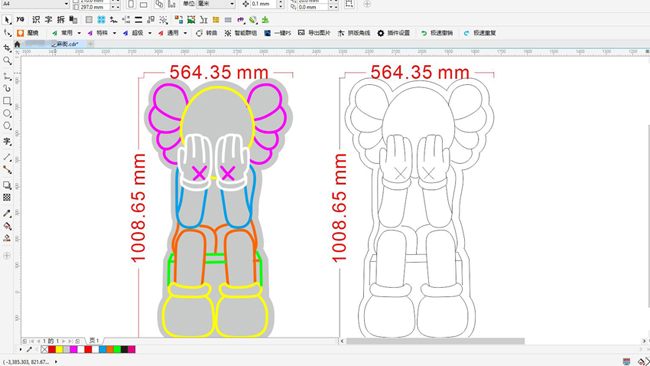Activate the Fill bucket tool
Image resolution: width=650 pixels, height=366 pixels.
point(7,226)
